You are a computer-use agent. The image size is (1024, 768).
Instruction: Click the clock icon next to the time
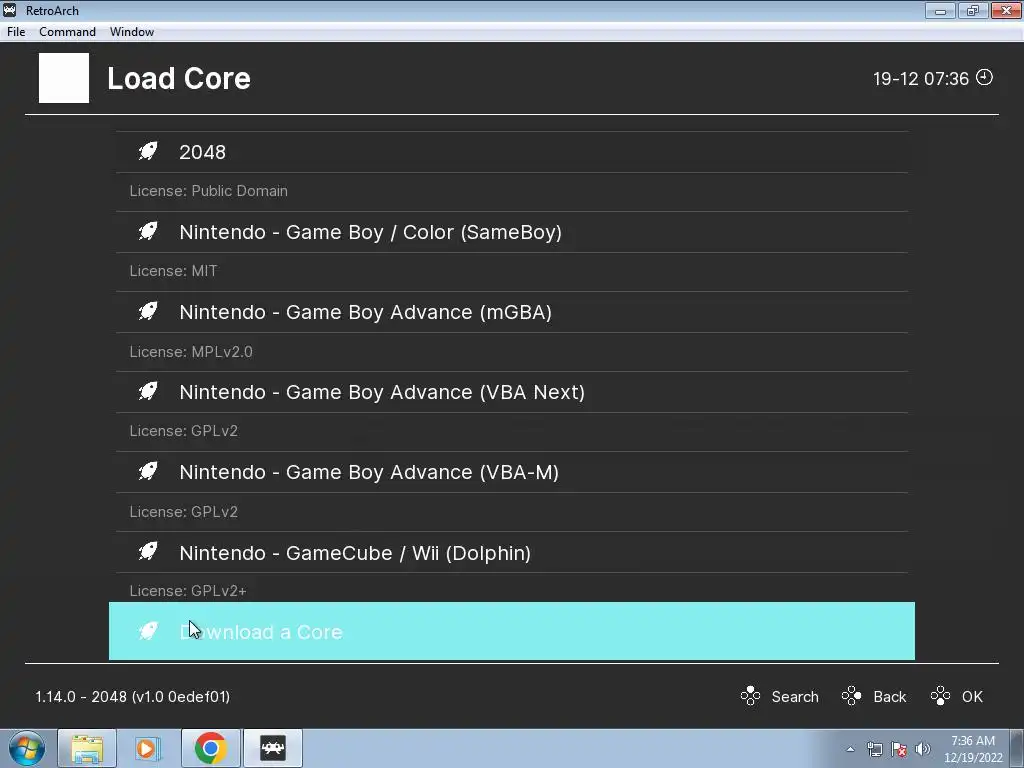pos(984,77)
